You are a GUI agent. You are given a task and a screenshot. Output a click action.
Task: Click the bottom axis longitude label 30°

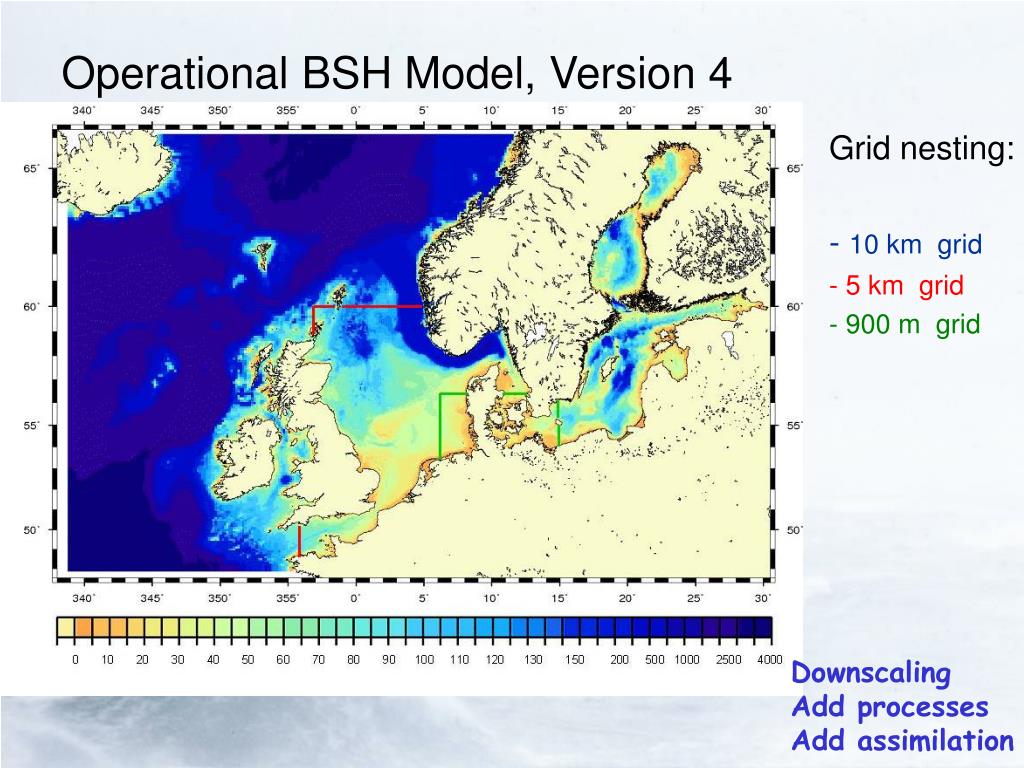point(763,598)
